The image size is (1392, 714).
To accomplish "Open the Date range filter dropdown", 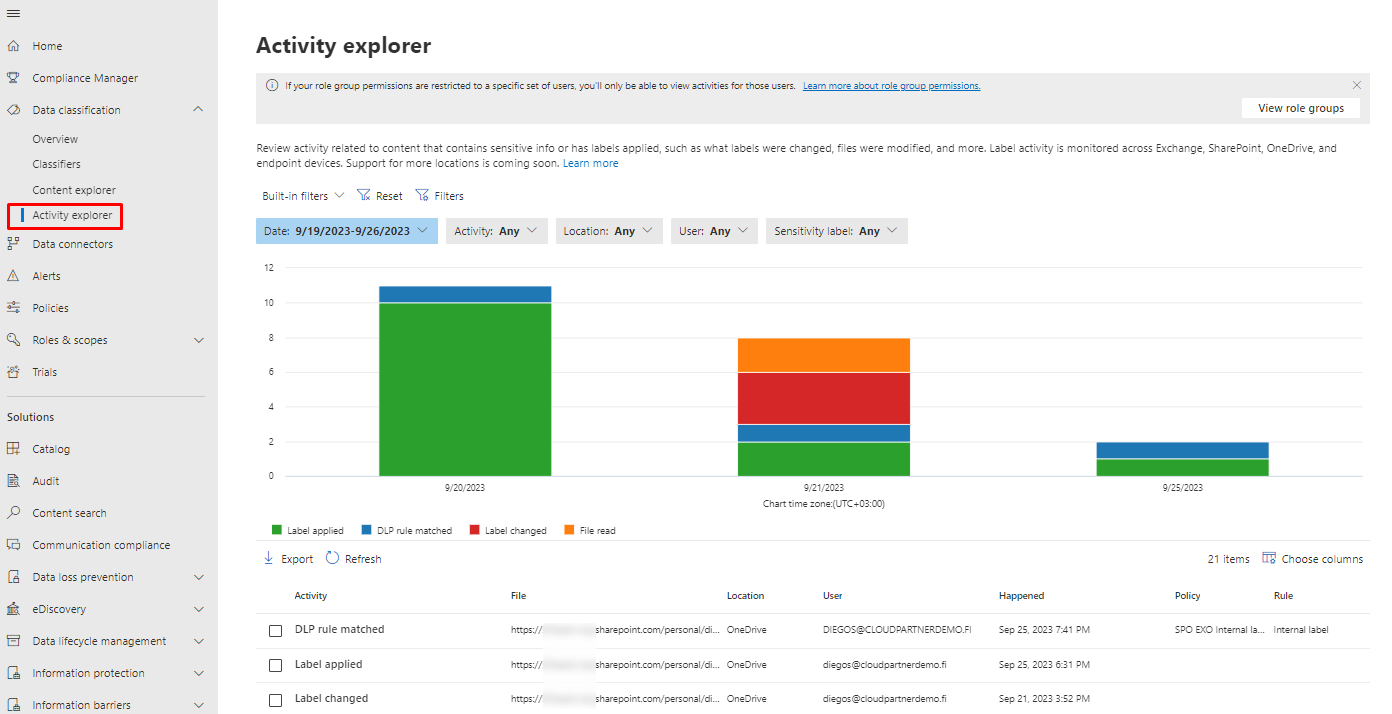I will coord(346,231).
